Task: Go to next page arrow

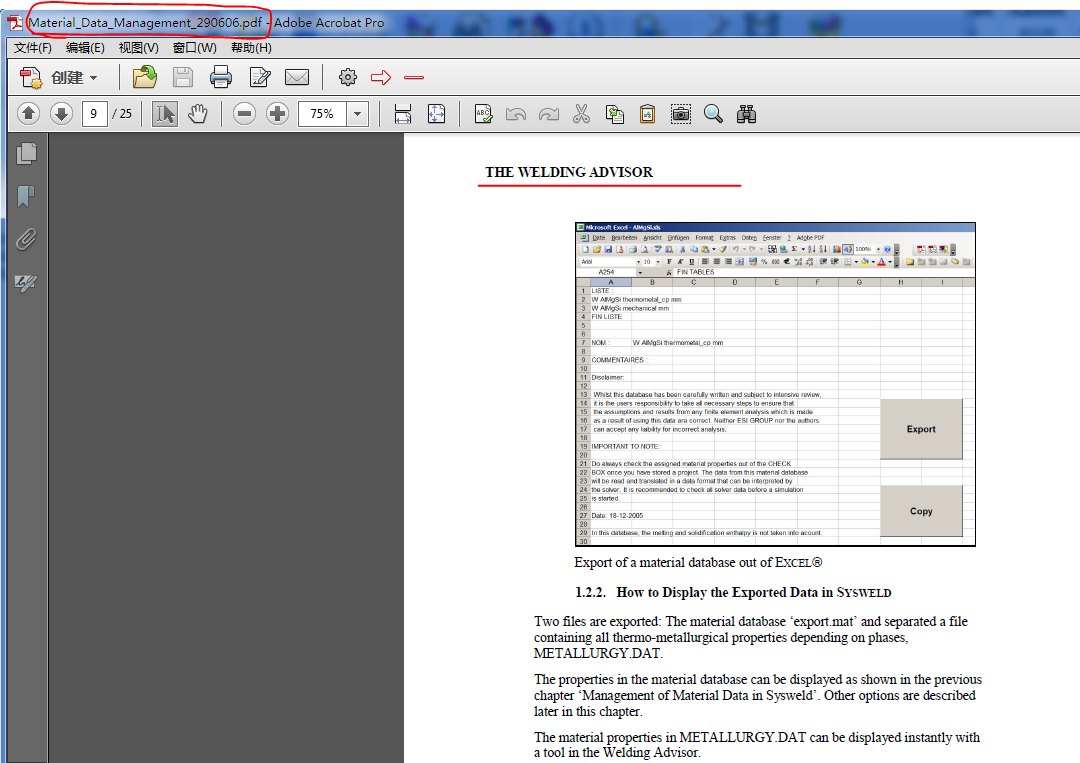Action: tap(61, 113)
